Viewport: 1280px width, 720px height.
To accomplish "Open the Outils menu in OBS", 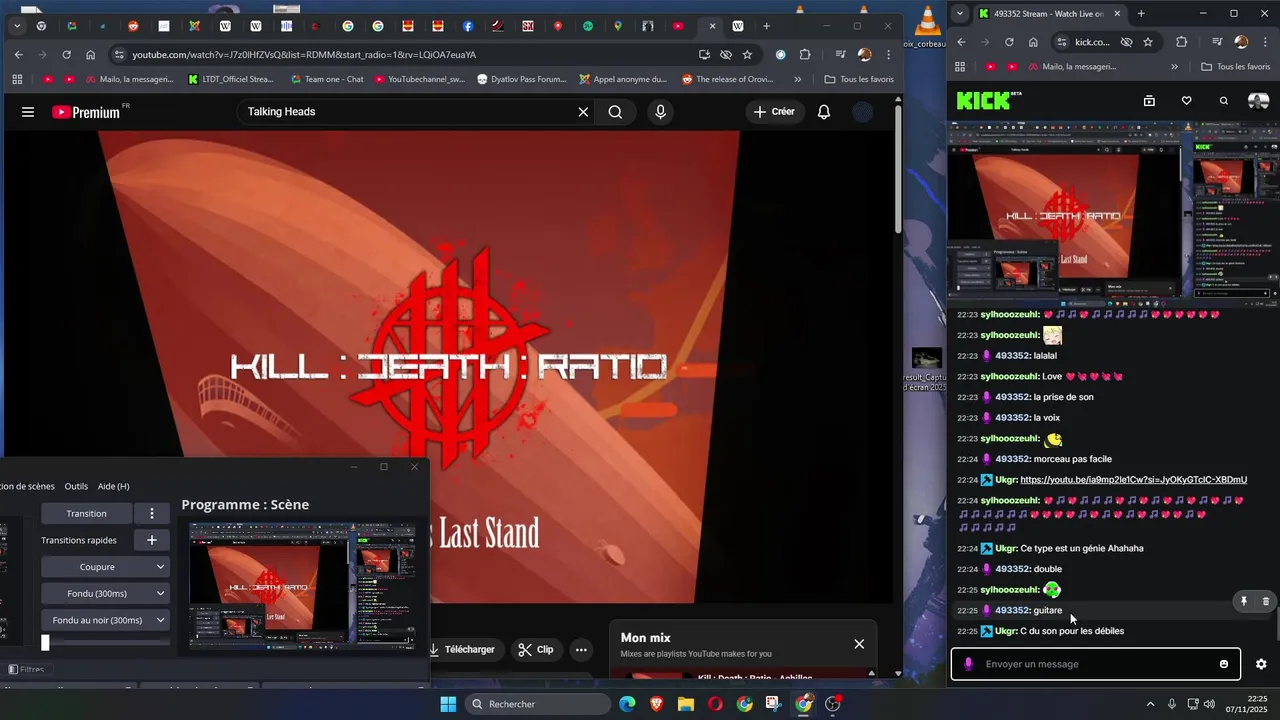I will [x=76, y=486].
